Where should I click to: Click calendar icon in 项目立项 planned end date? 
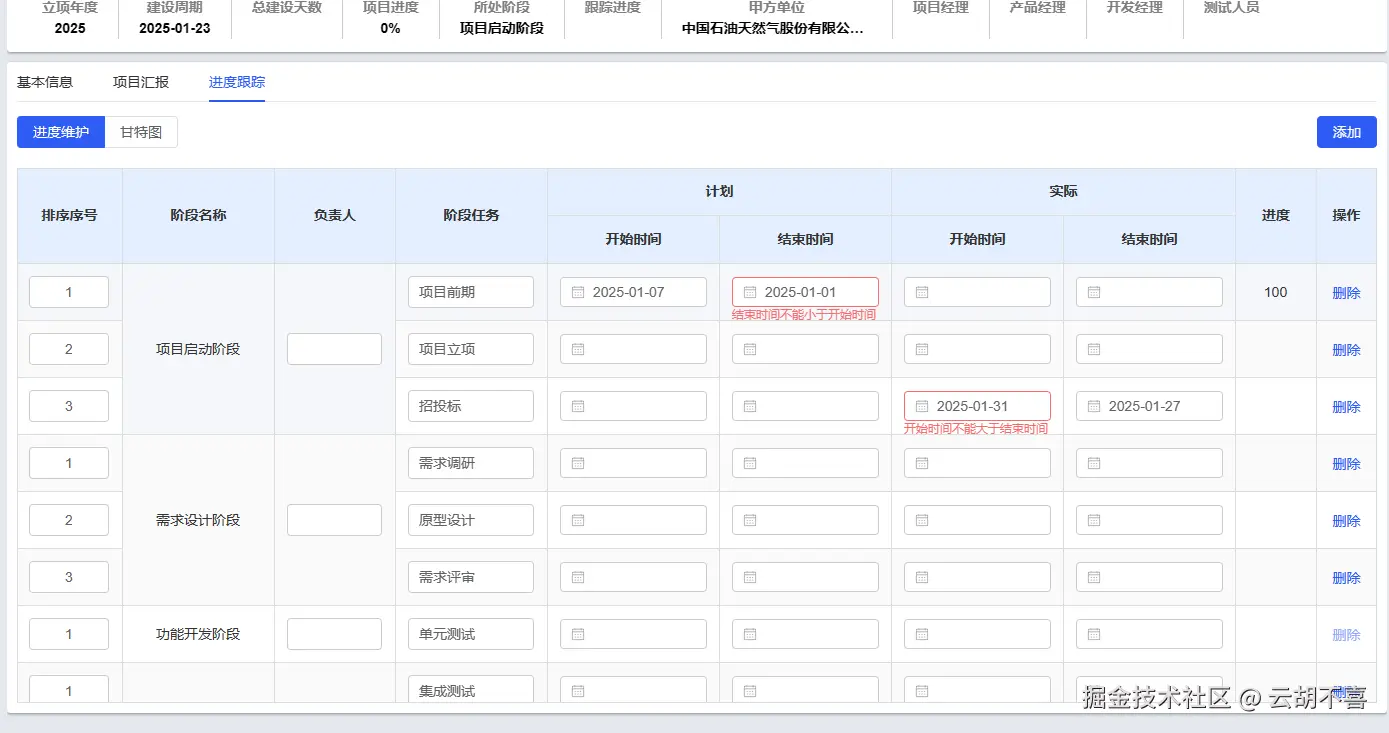[750, 349]
